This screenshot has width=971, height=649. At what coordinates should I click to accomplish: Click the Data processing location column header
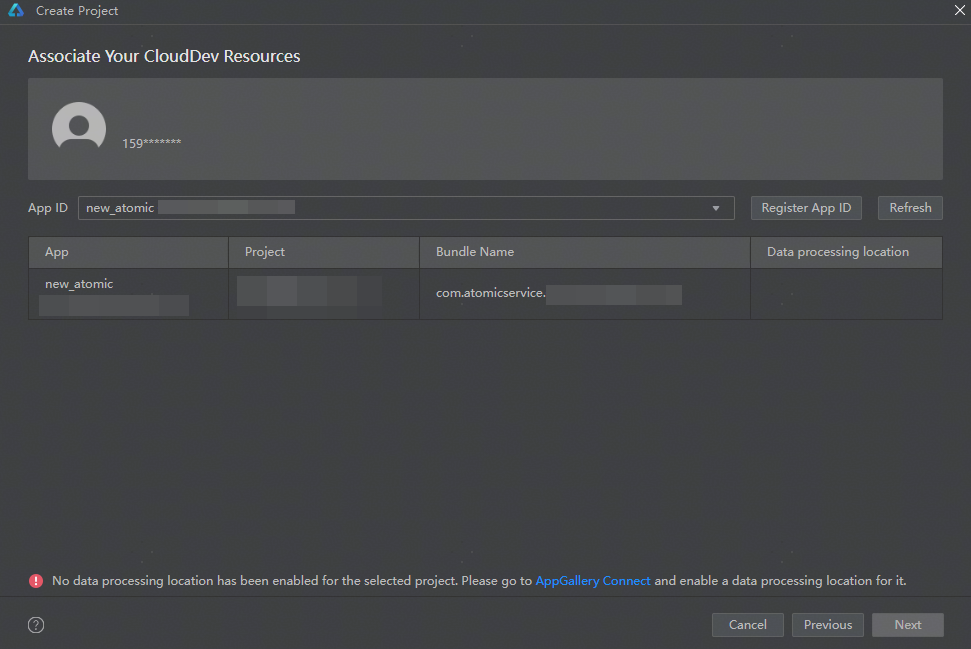[x=838, y=252]
